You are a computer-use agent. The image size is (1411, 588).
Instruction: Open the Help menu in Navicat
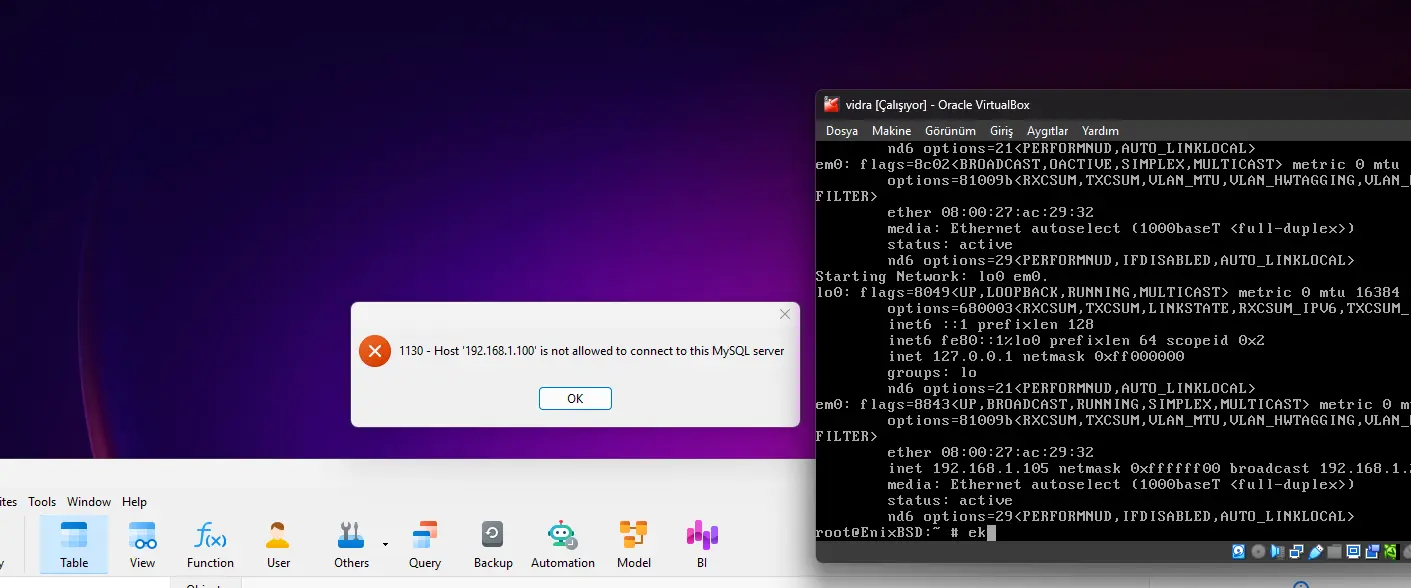pos(134,502)
